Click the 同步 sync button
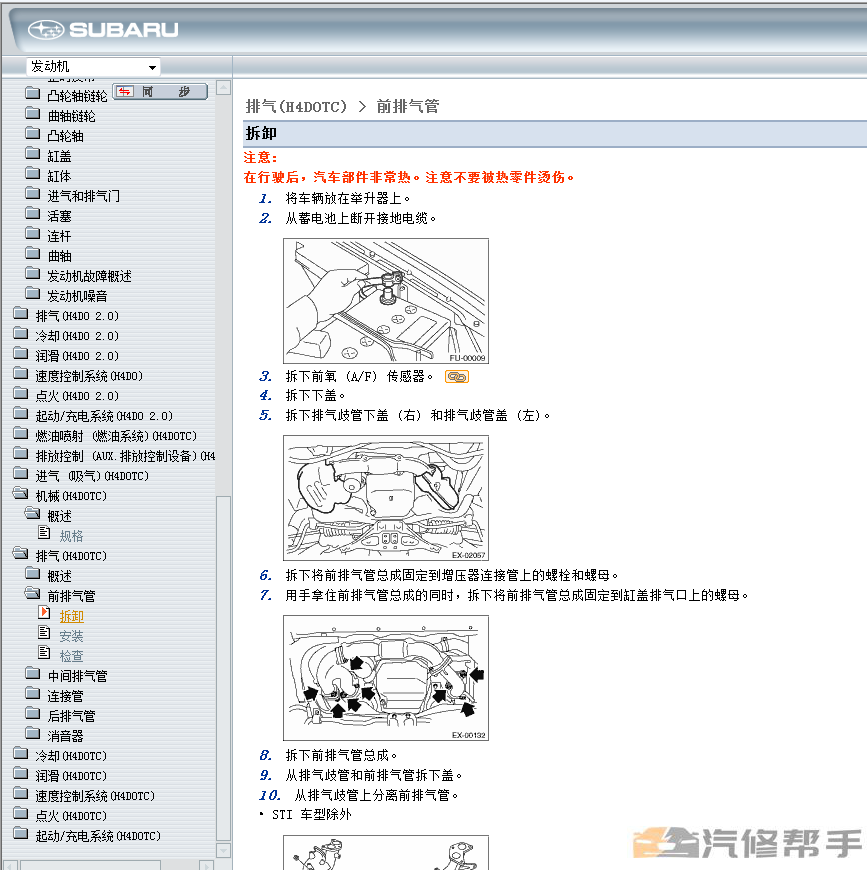The width and height of the screenshot is (867, 870). pos(160,92)
